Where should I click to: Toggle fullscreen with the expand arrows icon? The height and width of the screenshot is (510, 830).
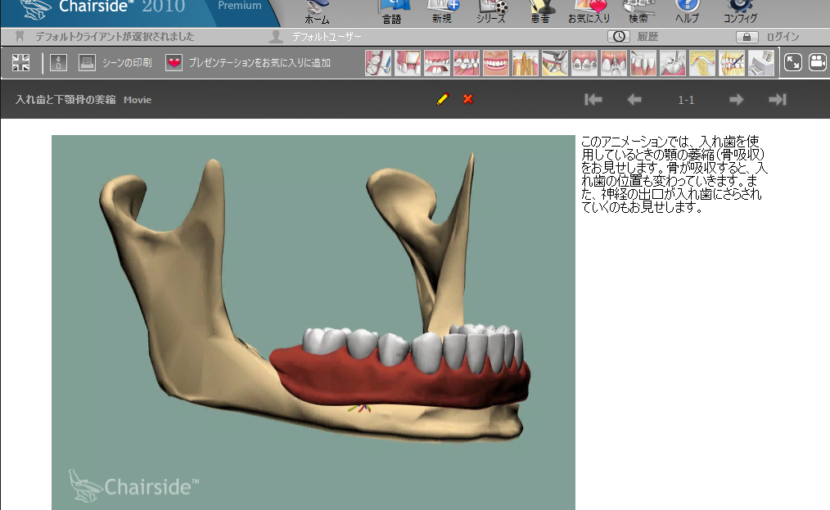tap(792, 63)
